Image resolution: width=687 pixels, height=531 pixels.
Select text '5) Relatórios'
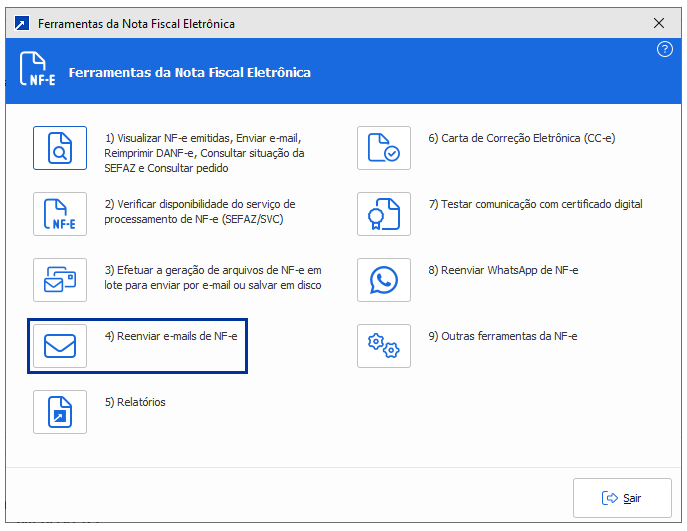pos(135,402)
